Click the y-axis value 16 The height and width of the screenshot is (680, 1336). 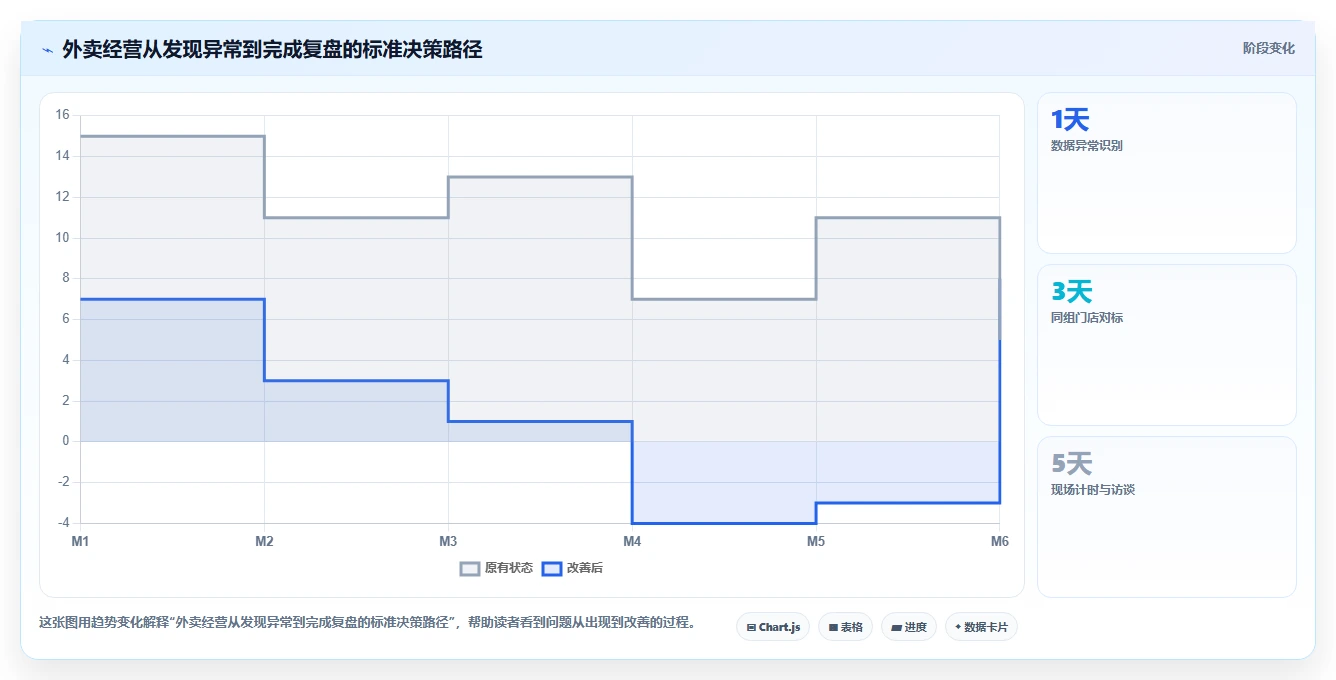62,115
